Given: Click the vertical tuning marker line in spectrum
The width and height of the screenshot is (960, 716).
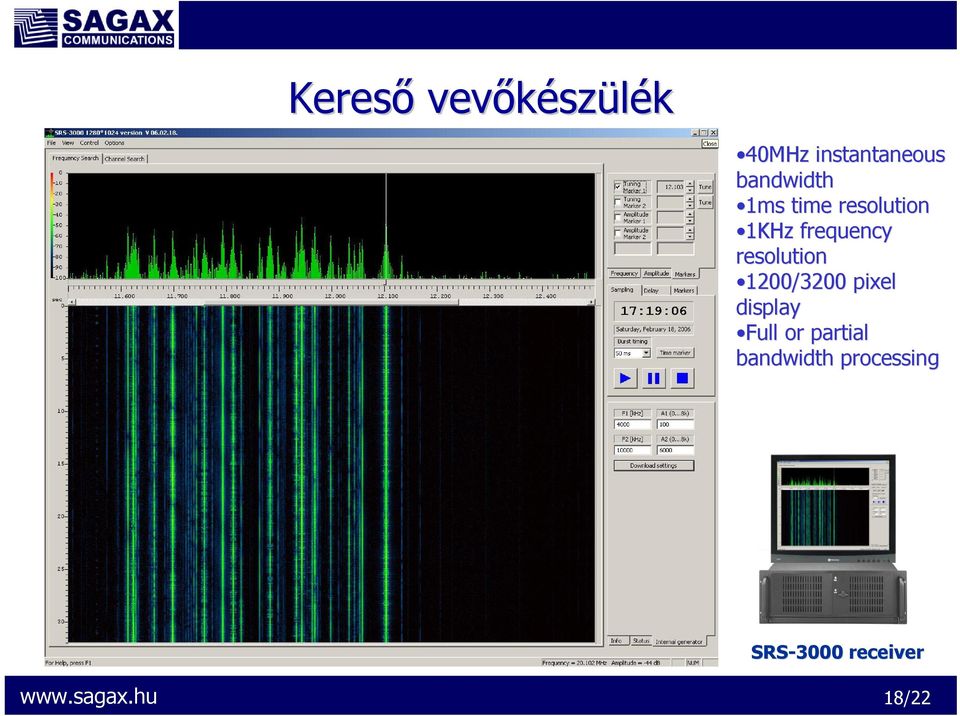Looking at the screenshot, I should point(386,226).
